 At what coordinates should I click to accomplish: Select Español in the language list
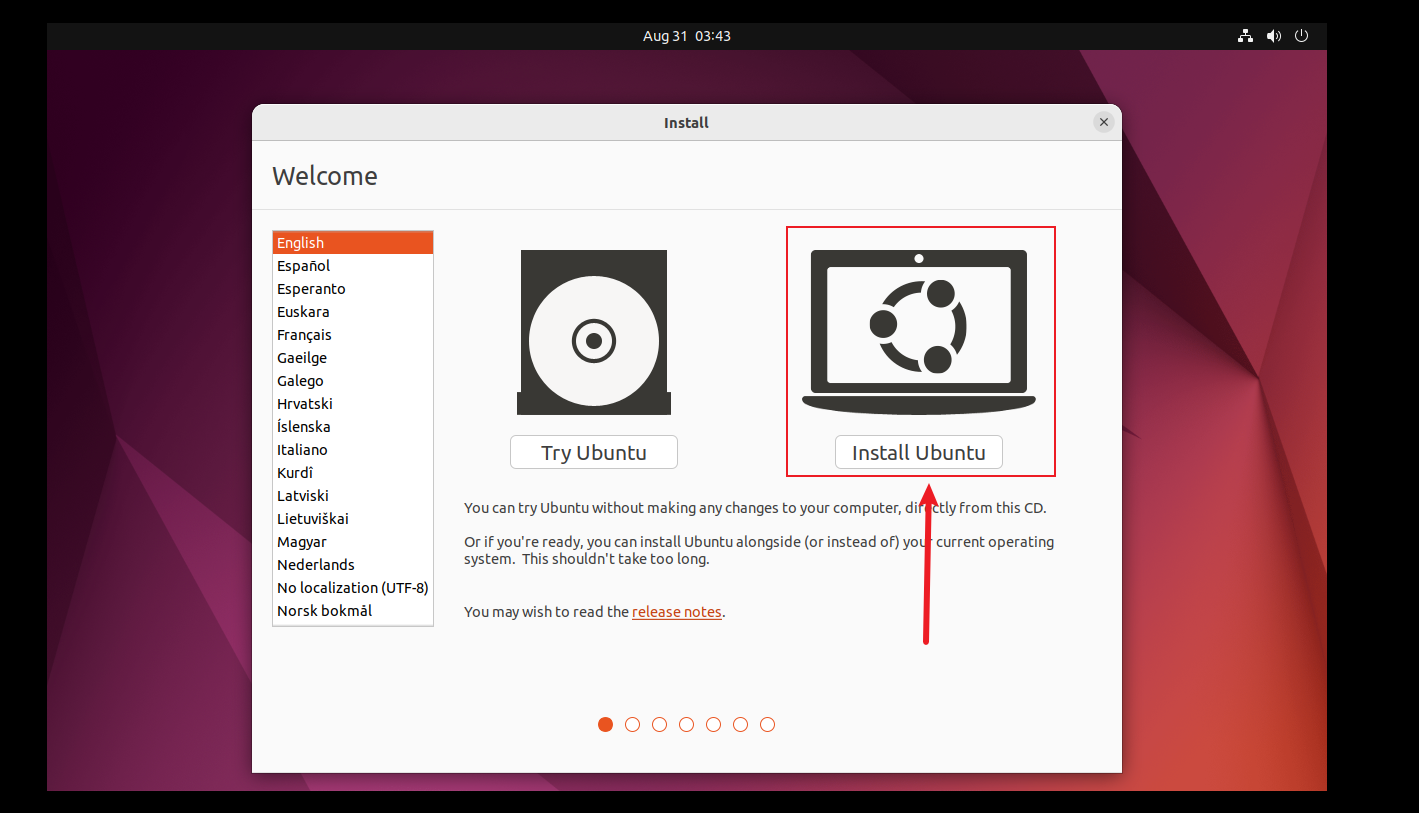pos(353,266)
